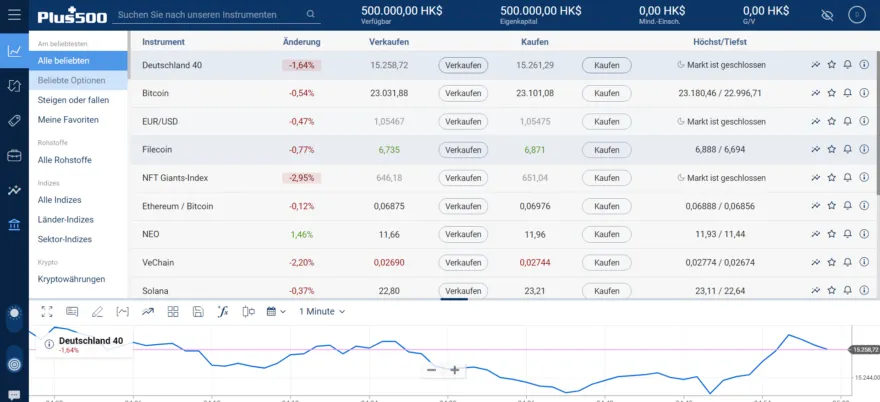Screen dimensions: 880x402
Task: Toggle favorite star for Deutschland 40
Action: pyautogui.click(x=831, y=65)
